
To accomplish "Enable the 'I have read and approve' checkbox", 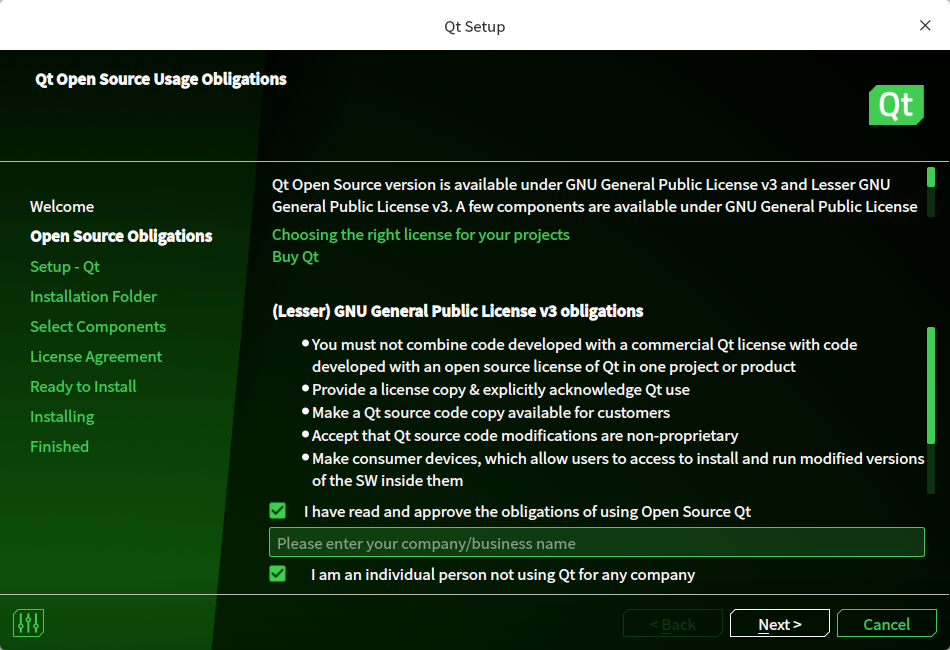I will pyautogui.click(x=277, y=510).
